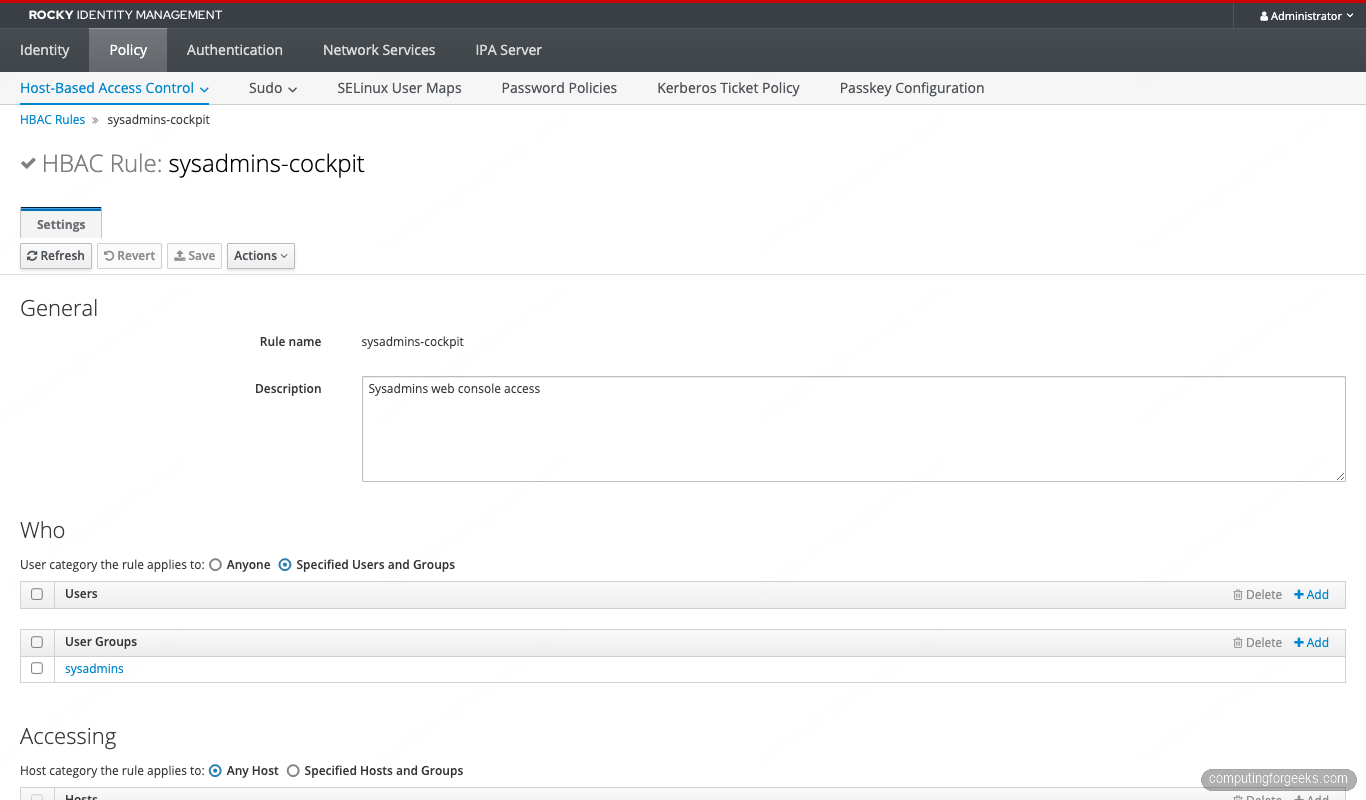Open the sysadmins group link

(x=94, y=669)
